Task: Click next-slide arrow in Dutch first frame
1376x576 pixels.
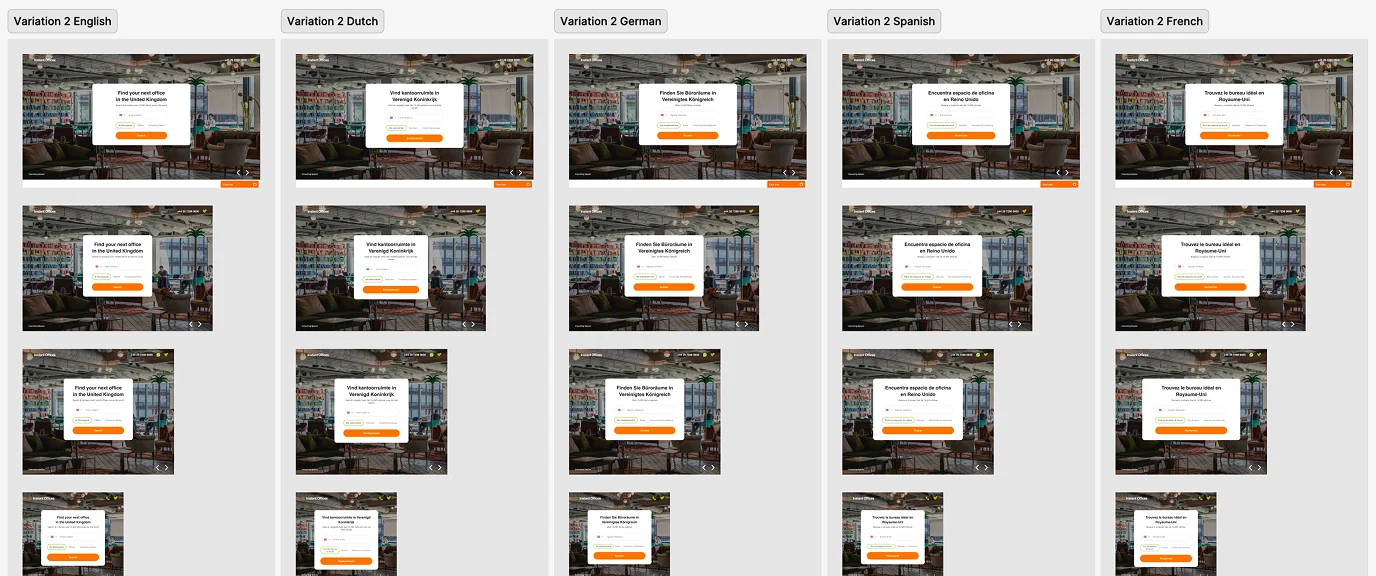Action: coord(520,173)
